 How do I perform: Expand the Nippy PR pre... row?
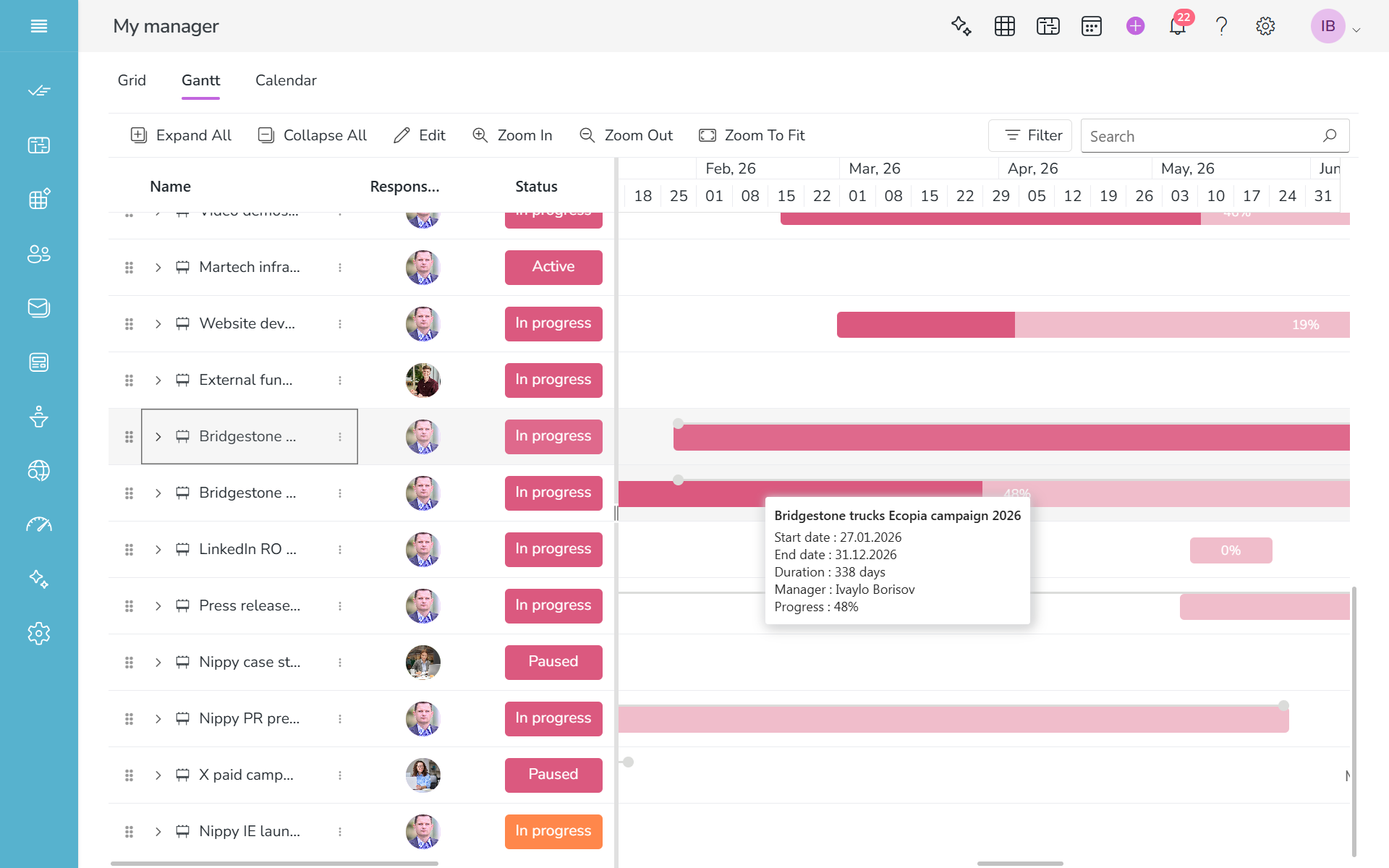[158, 719]
